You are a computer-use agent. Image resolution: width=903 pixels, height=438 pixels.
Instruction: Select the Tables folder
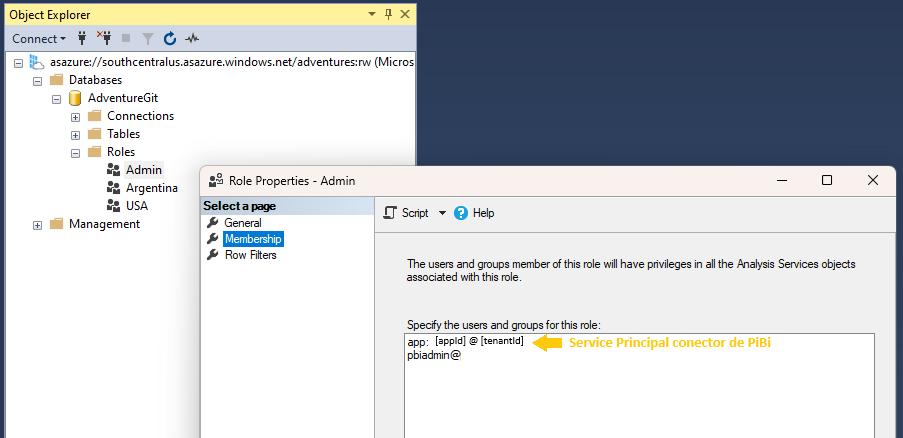click(x=123, y=134)
